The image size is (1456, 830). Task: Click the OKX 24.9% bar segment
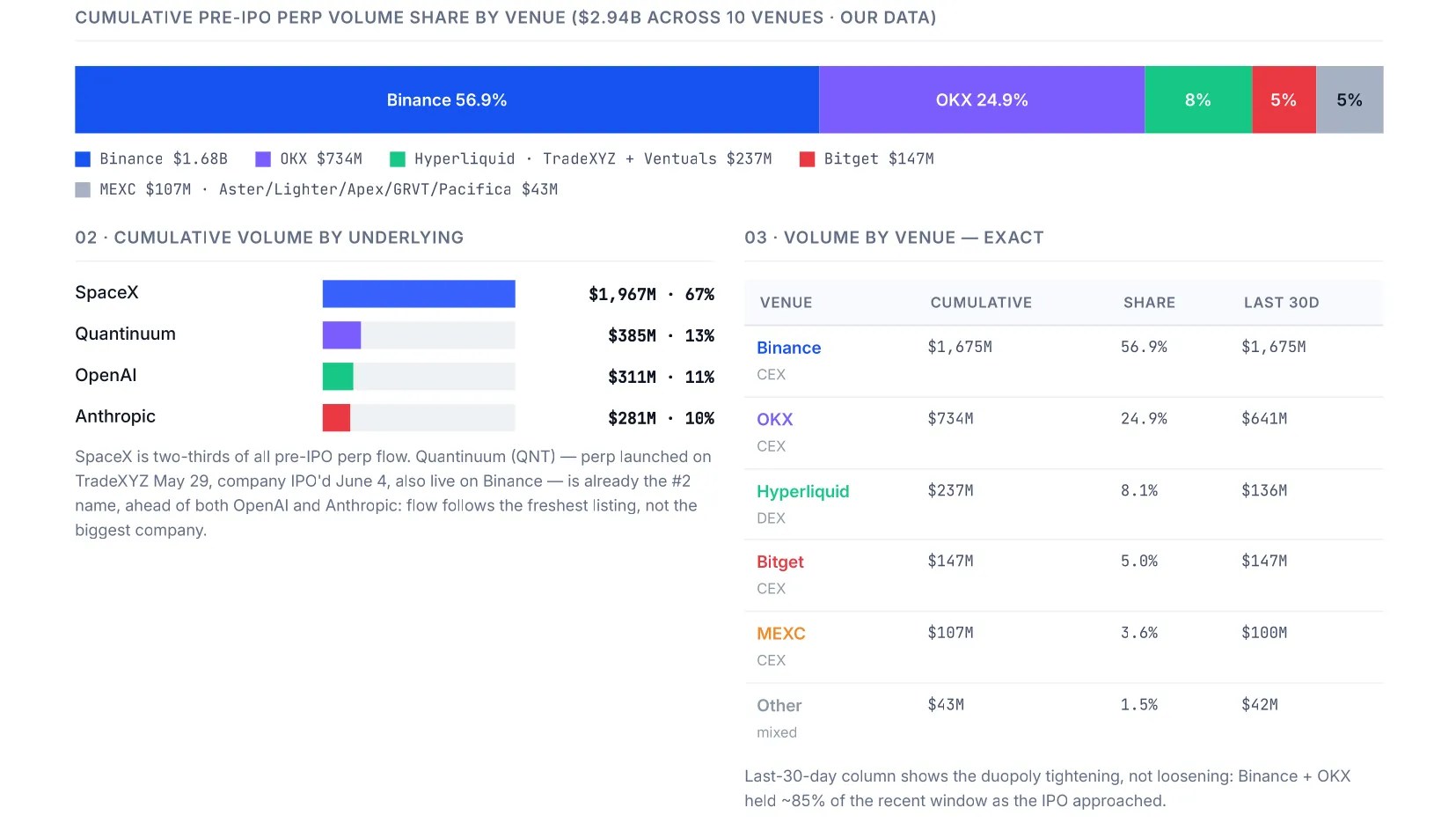982,99
